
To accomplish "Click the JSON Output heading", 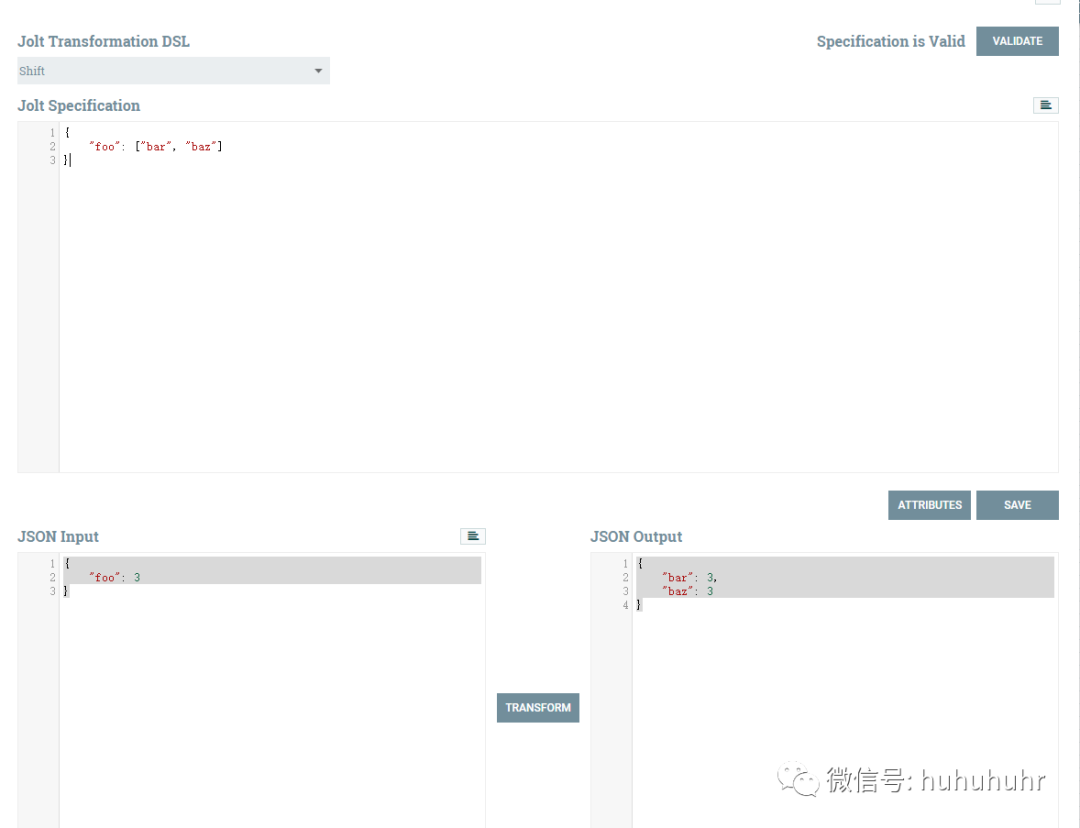I will pos(636,537).
